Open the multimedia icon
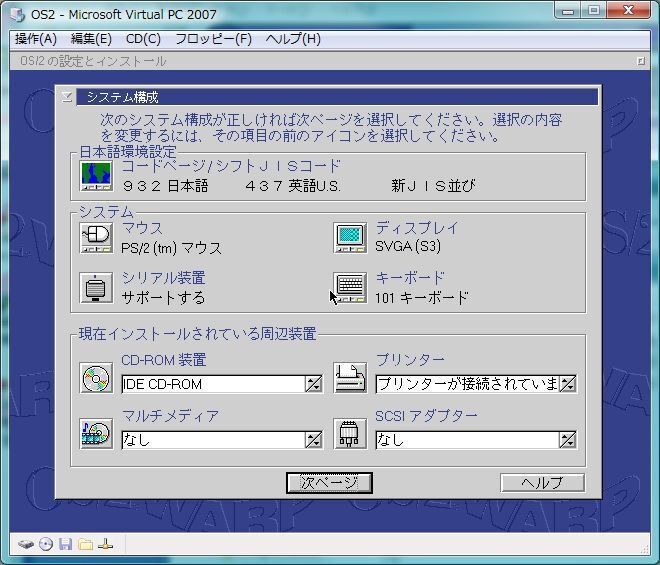 tap(96, 434)
